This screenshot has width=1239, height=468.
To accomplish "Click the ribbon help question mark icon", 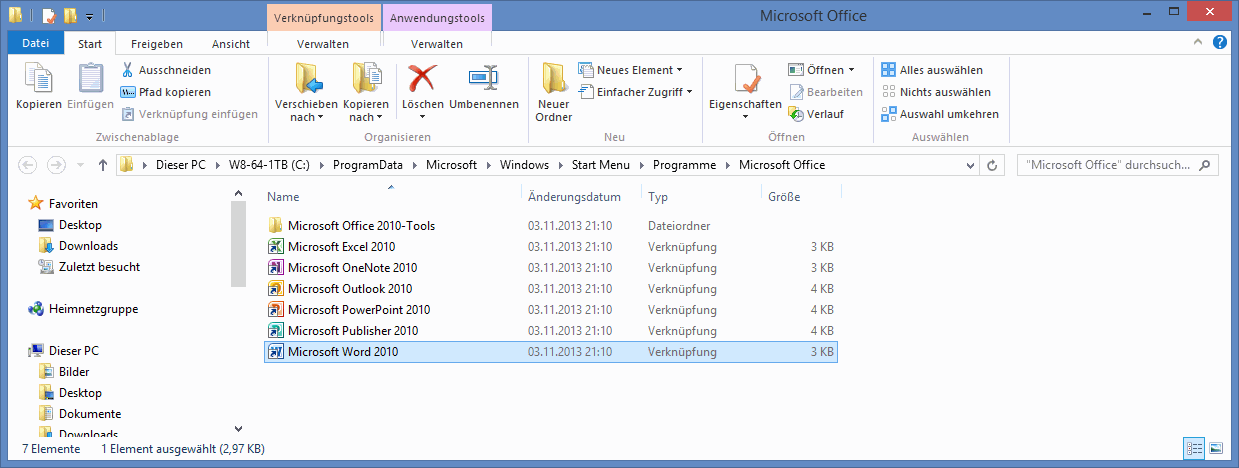I will click(1220, 43).
